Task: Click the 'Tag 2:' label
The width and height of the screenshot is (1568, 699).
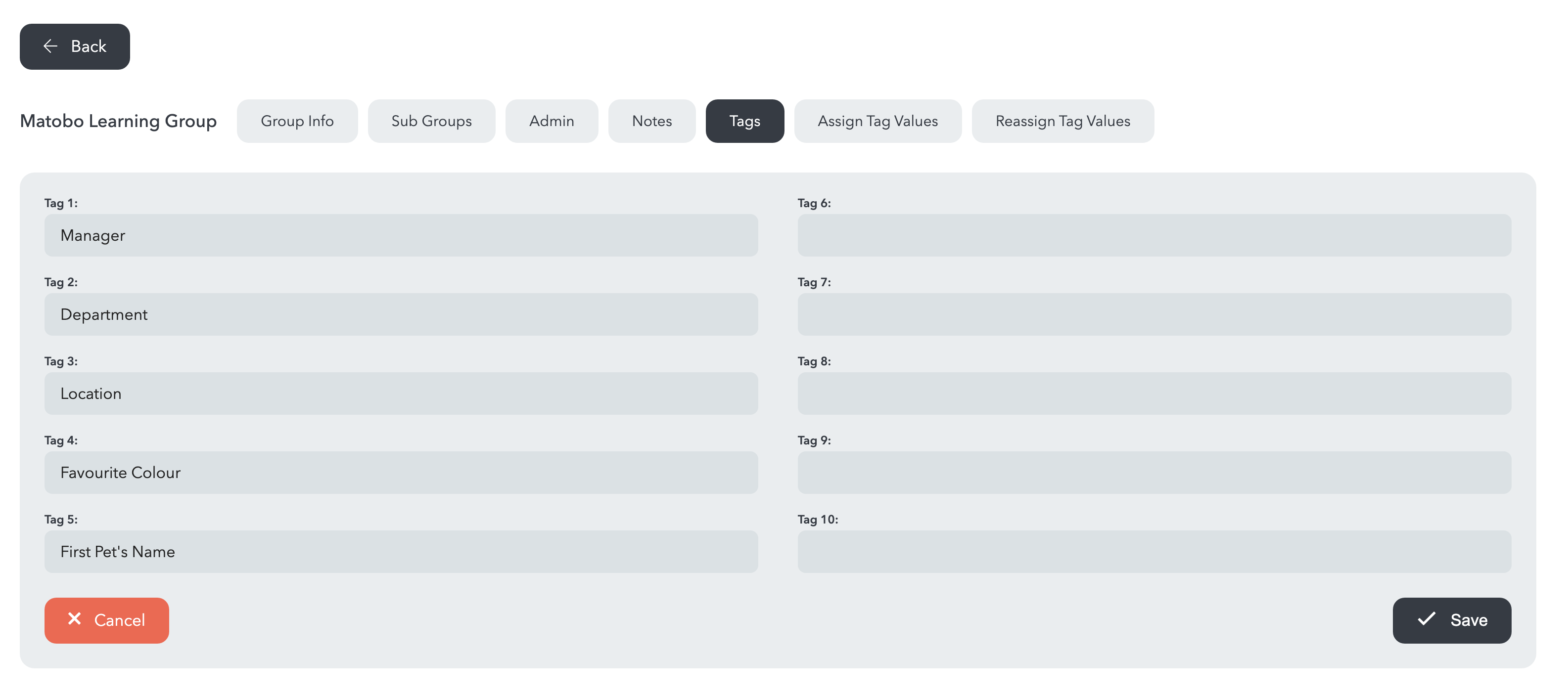Action: pyautogui.click(x=61, y=282)
